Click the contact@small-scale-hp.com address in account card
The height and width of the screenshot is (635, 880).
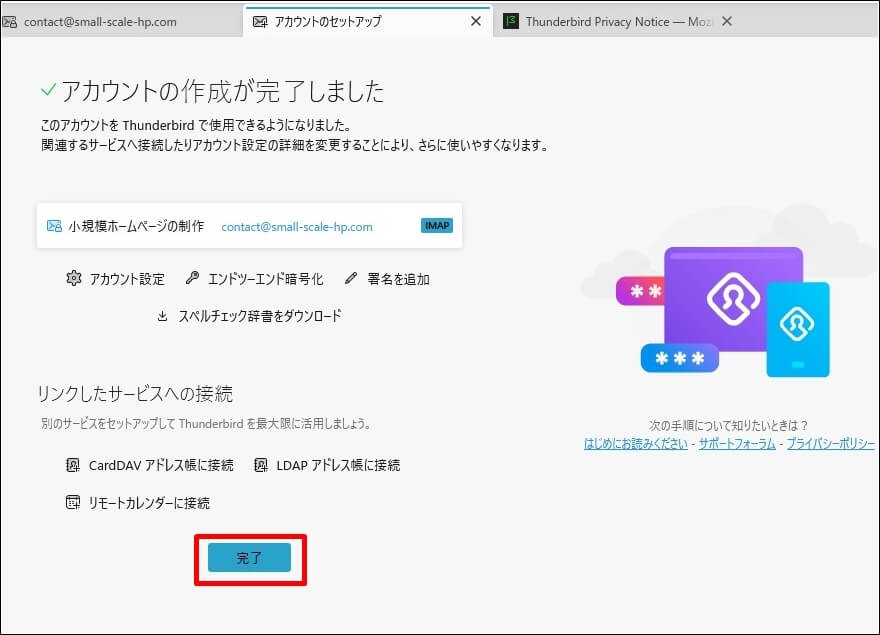pos(297,227)
